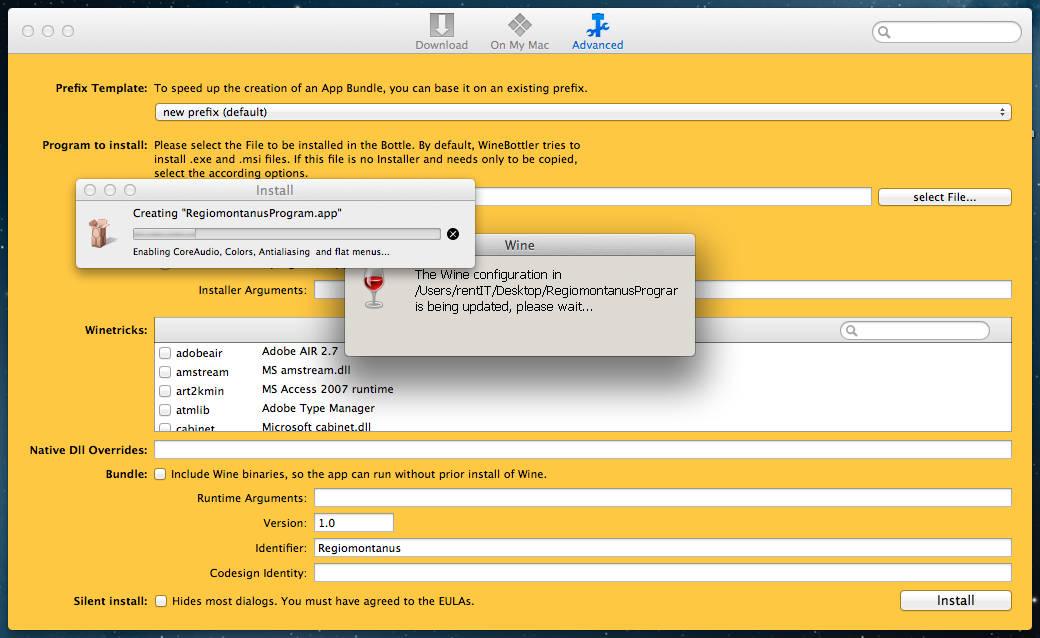Click the Install dialog's package icon
The width and height of the screenshot is (1040, 638).
point(100,233)
